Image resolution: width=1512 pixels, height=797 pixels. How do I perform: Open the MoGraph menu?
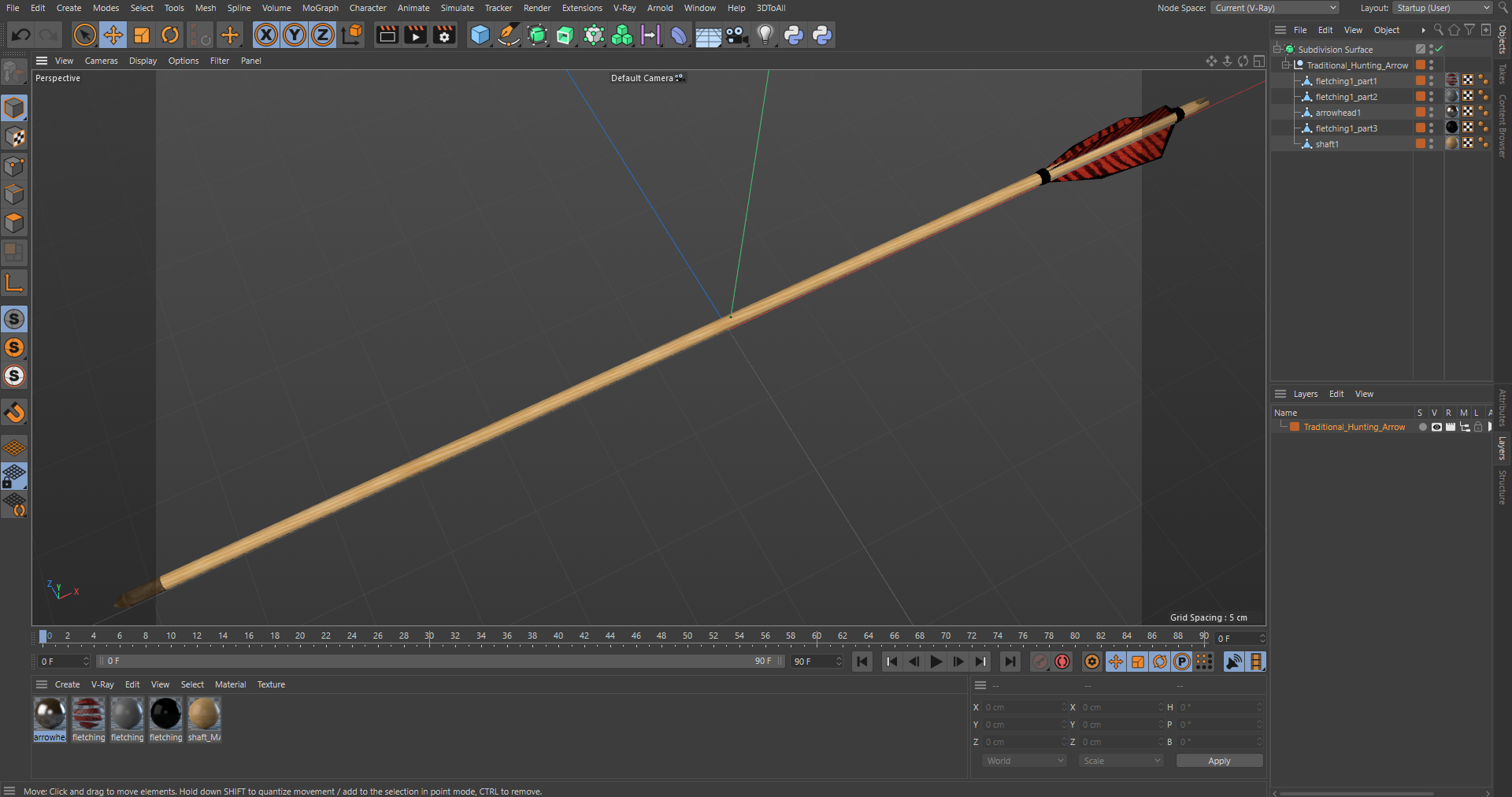(320, 8)
